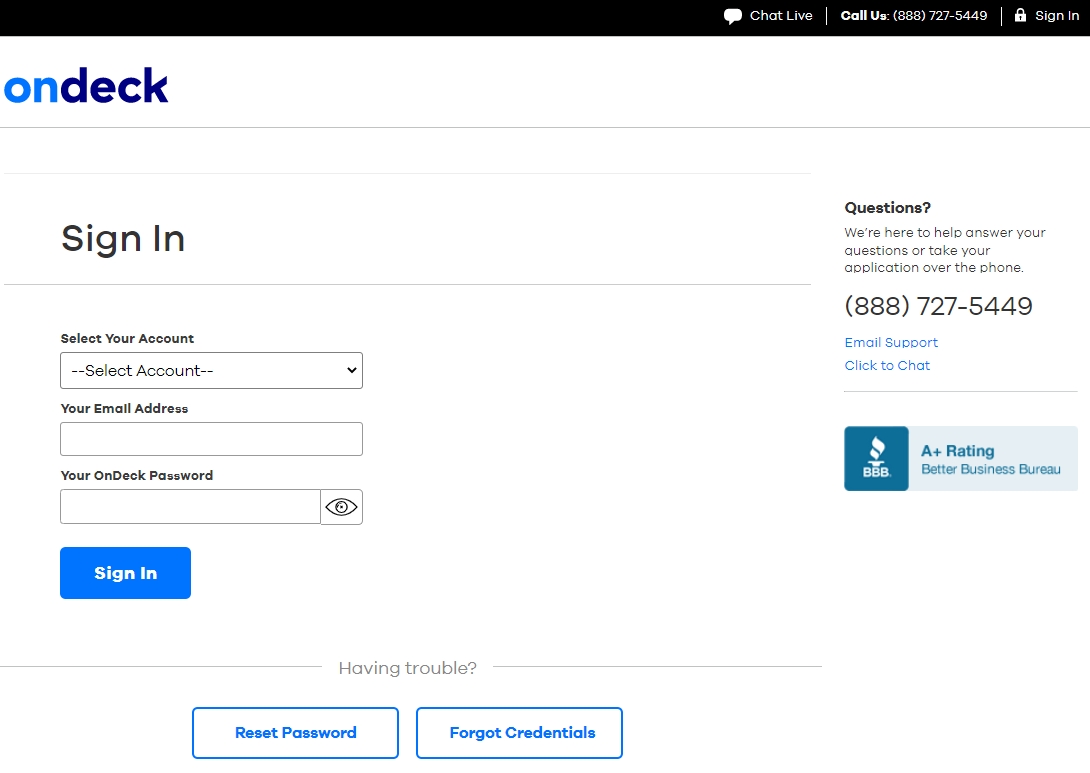1090x773 pixels.
Task: Click the Having trouble? text
Action: click(407, 668)
